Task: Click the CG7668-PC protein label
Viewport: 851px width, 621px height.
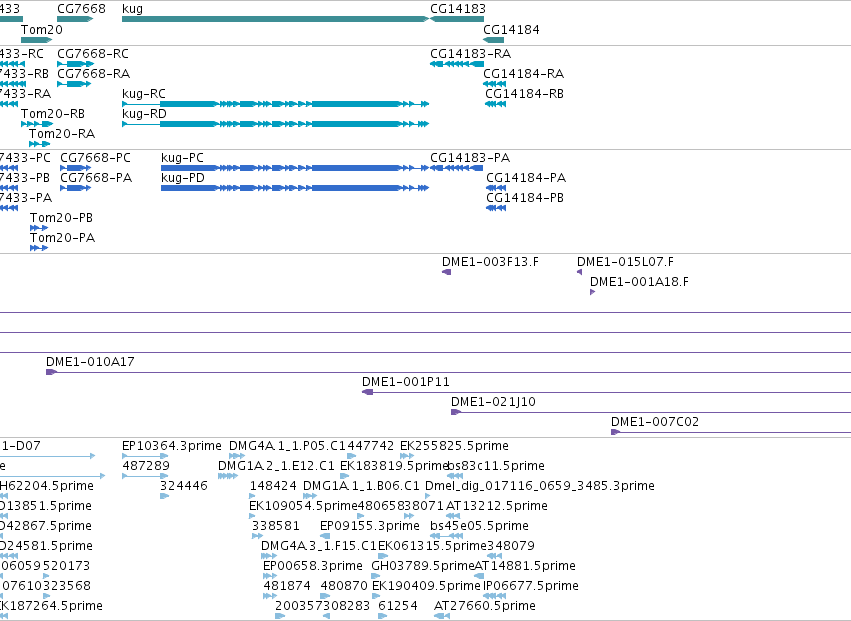Action: [95, 157]
